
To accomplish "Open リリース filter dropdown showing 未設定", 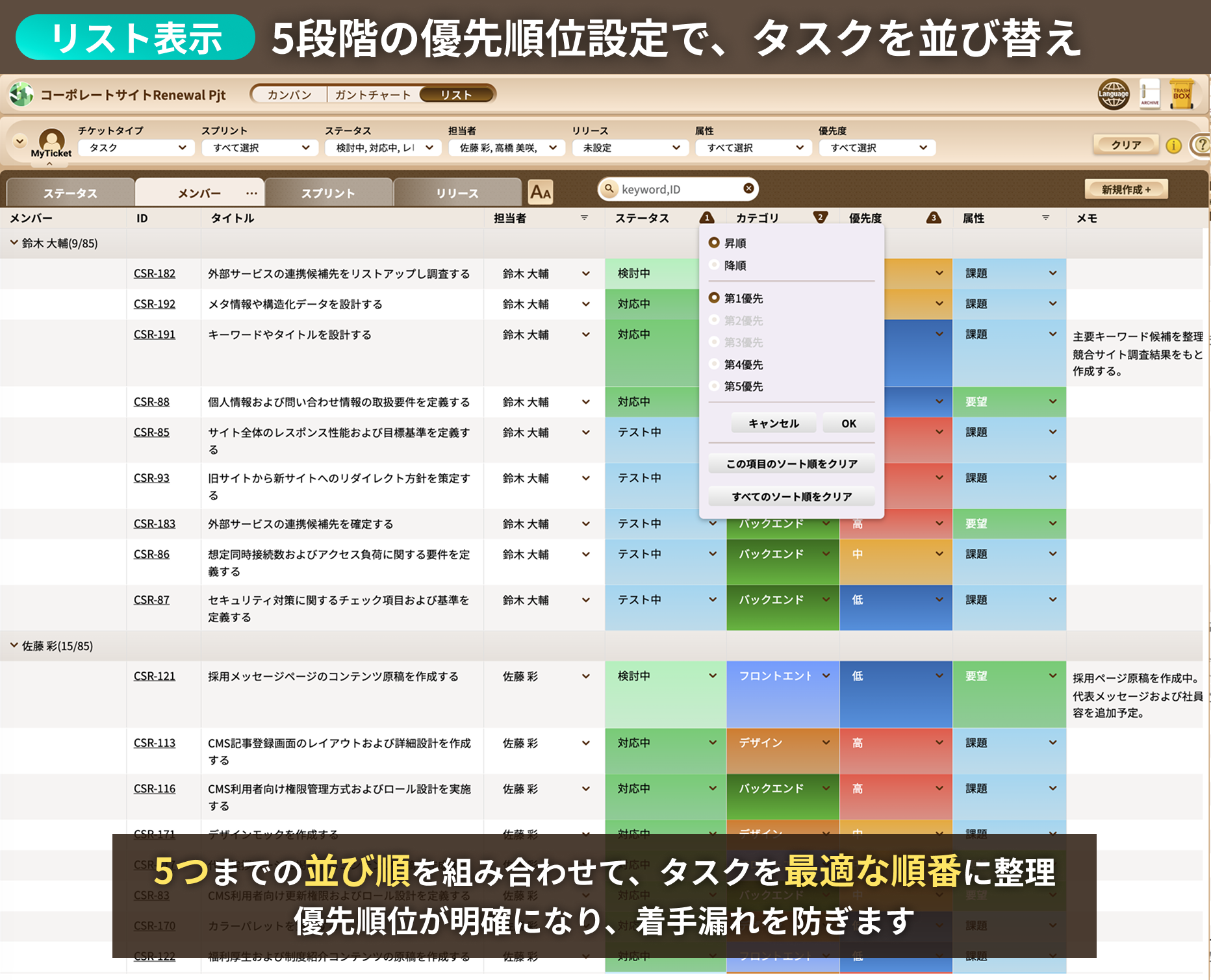I will [630, 148].
